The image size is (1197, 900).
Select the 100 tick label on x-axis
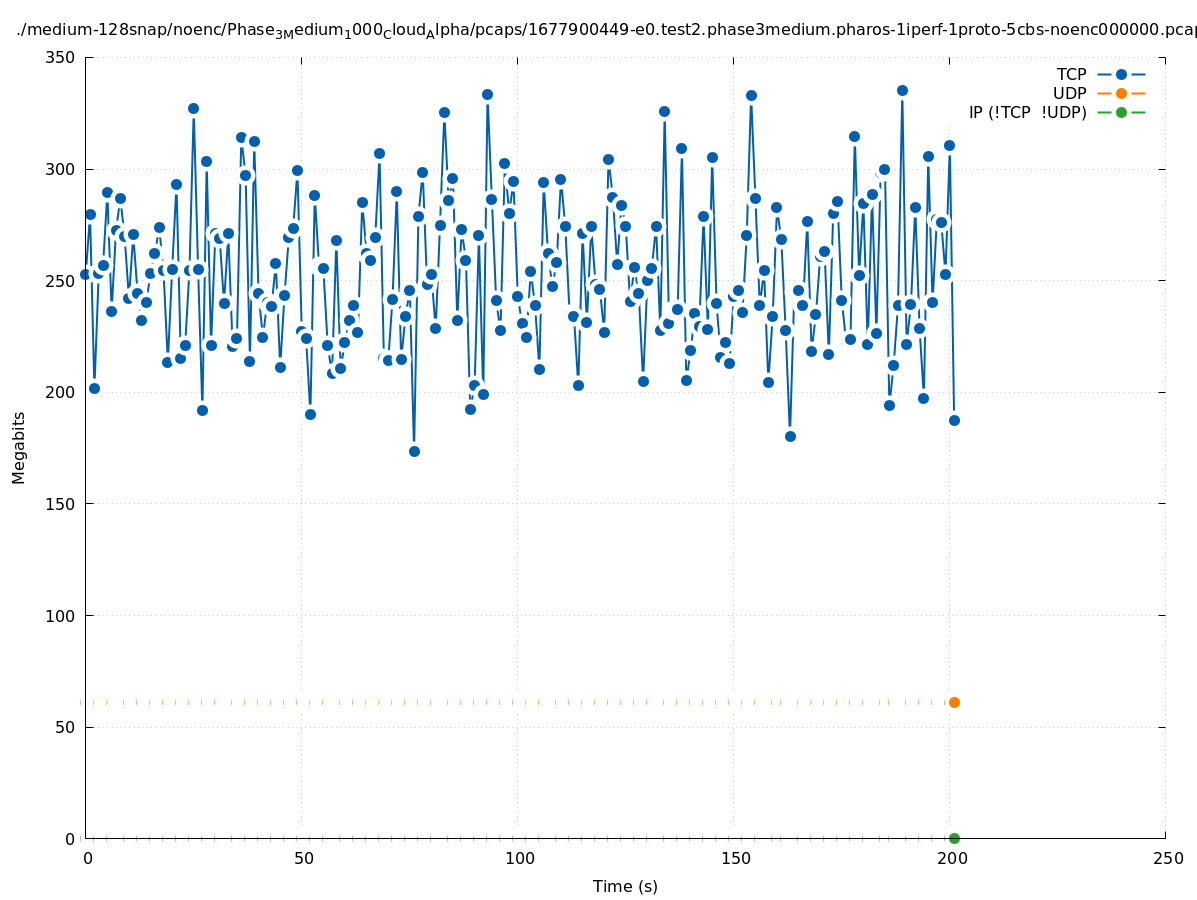coord(518,858)
